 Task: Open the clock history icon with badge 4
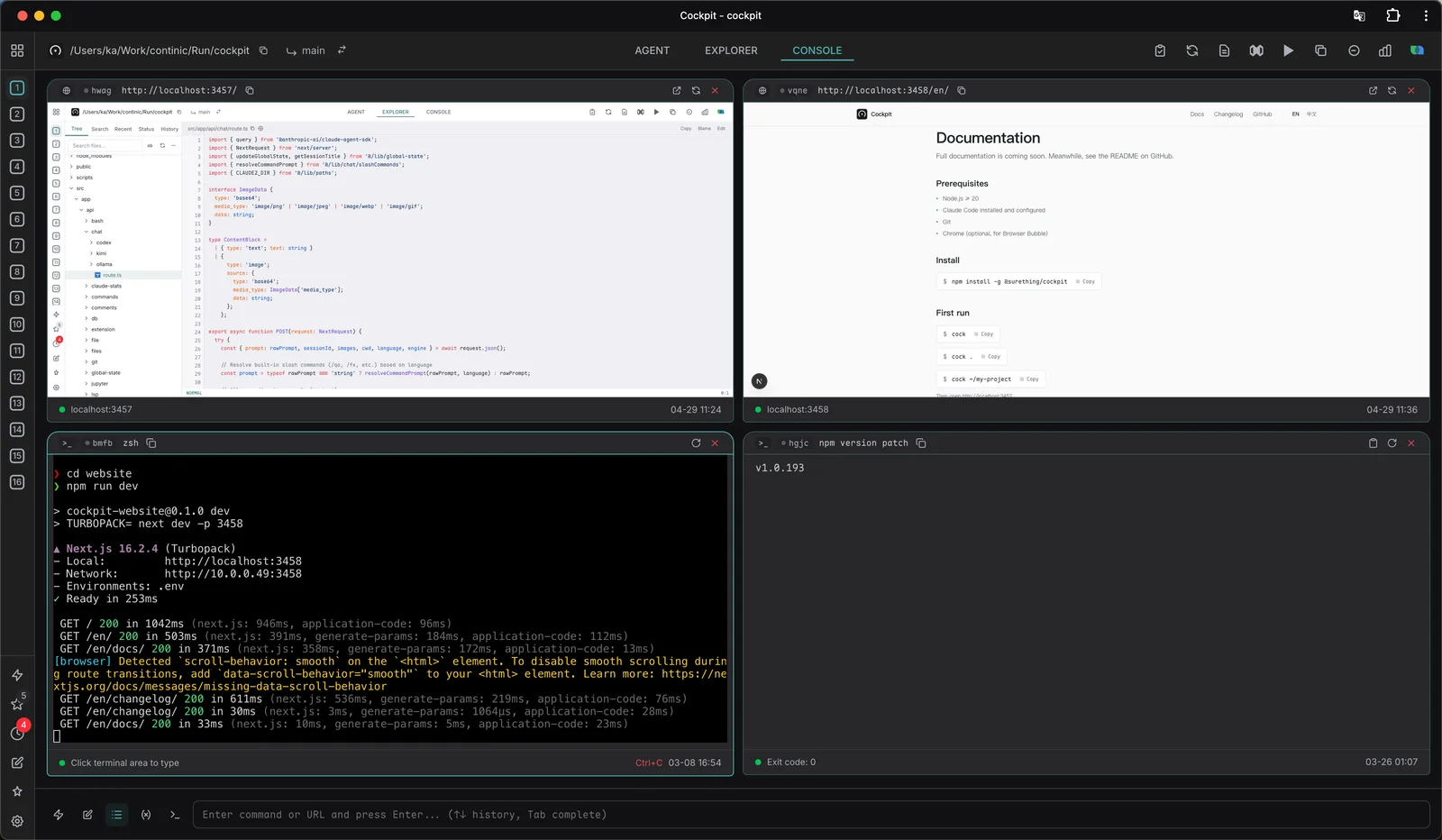click(x=17, y=733)
